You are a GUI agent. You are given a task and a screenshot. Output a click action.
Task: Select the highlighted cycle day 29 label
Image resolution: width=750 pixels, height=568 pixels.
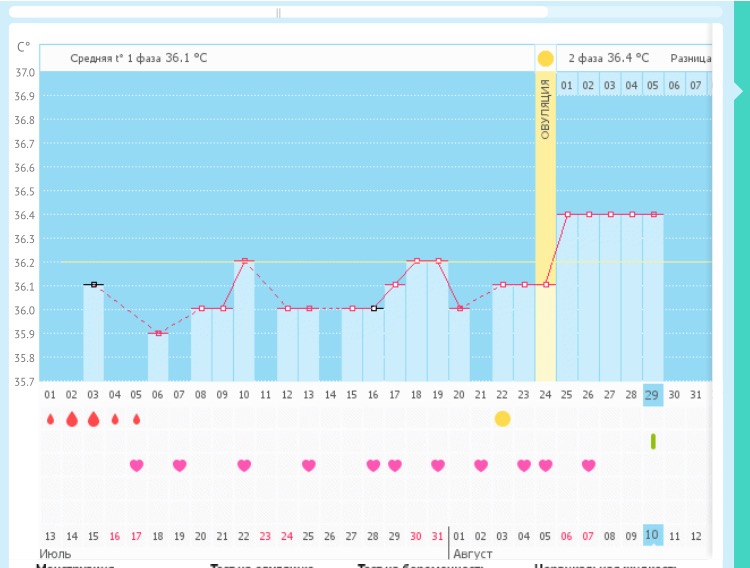[x=652, y=394]
